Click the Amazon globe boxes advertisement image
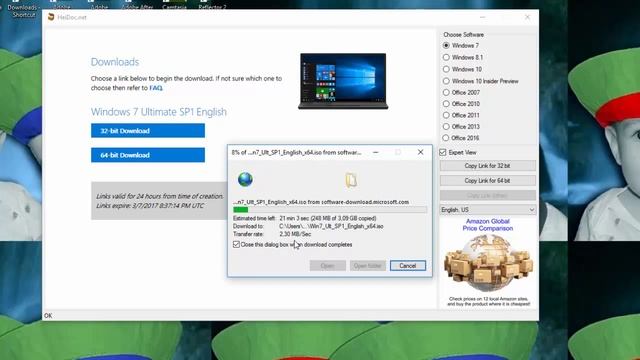640x360 pixels. [488, 263]
